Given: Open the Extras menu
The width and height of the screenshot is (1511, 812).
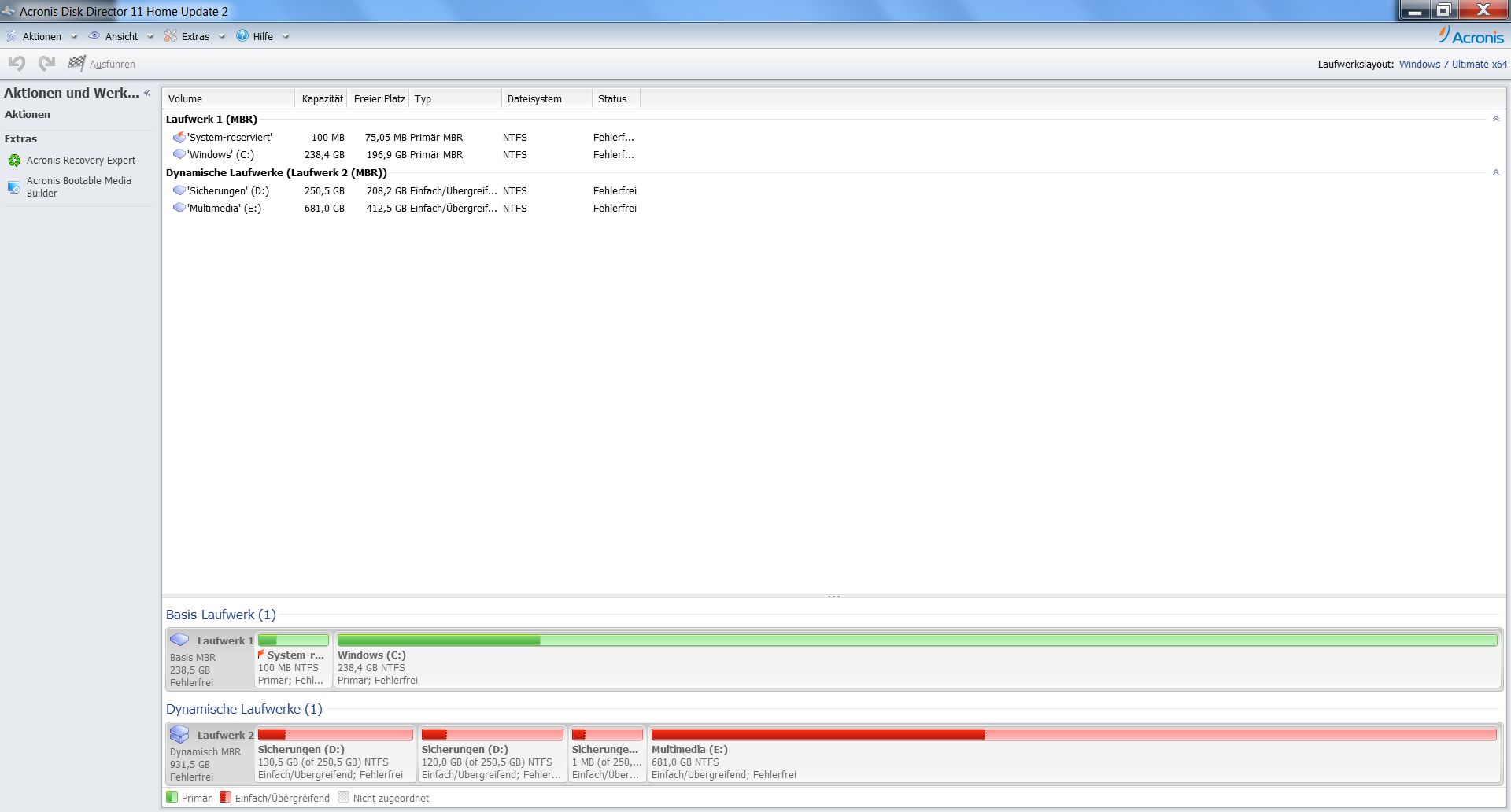Looking at the screenshot, I should 195,37.
